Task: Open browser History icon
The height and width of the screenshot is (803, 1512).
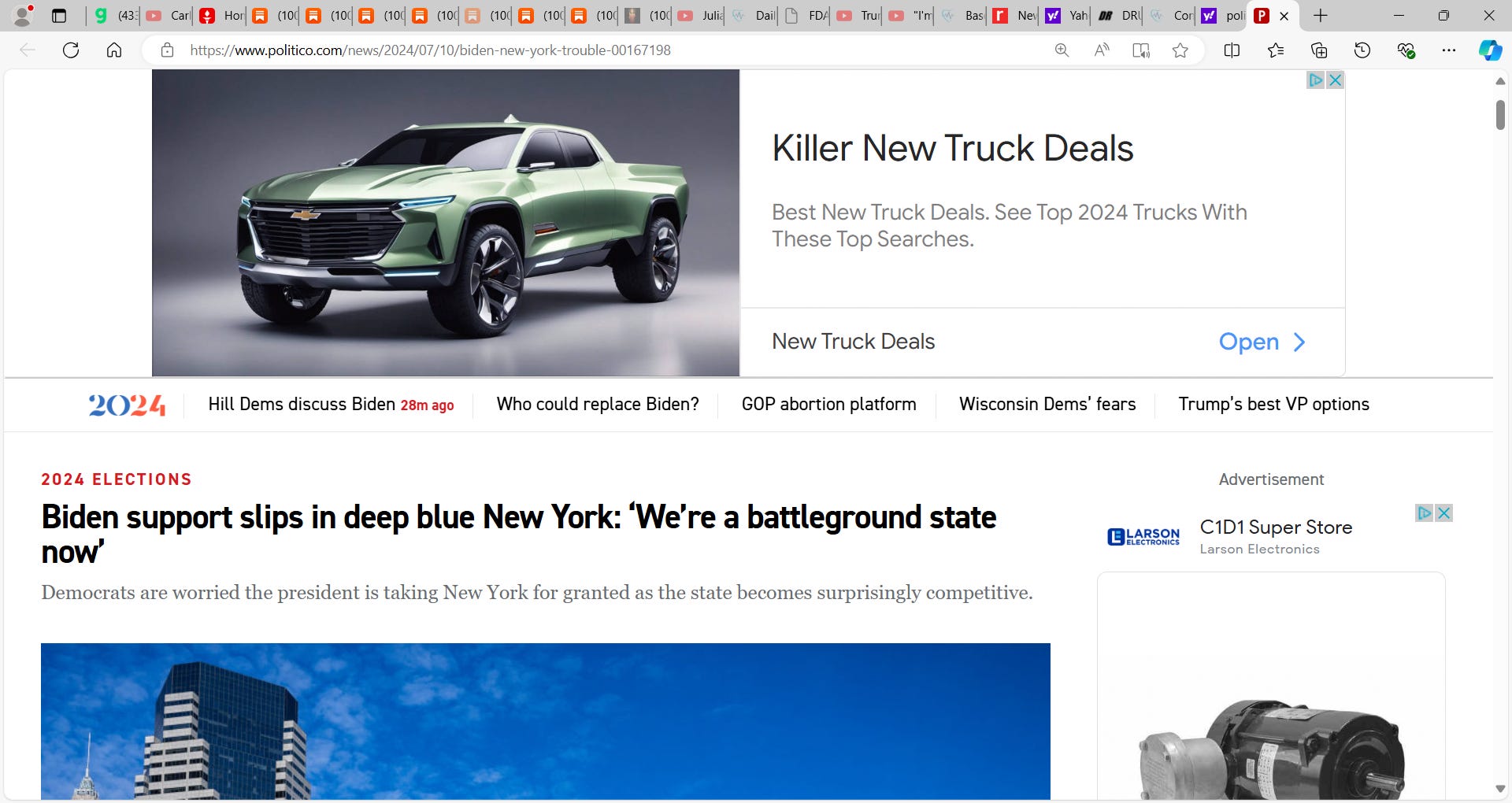Action: 1362,50
